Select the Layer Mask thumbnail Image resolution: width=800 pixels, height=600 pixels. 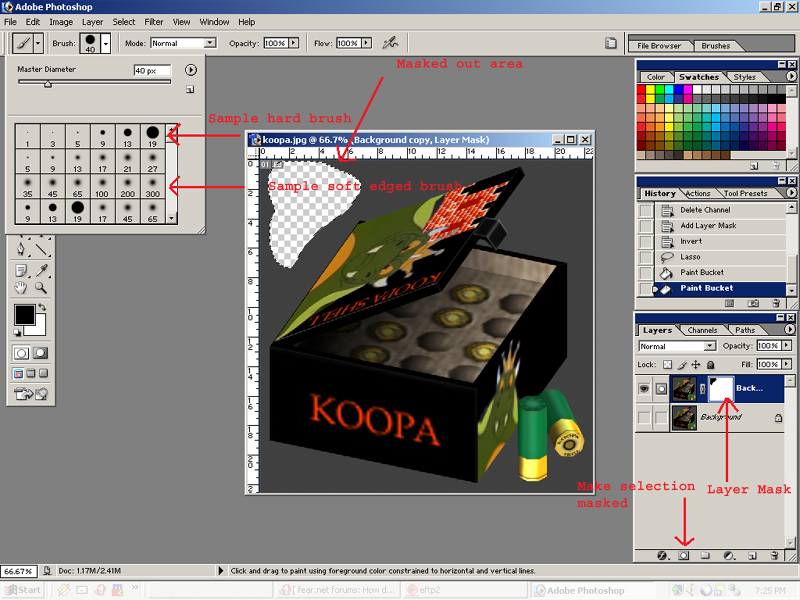722,390
